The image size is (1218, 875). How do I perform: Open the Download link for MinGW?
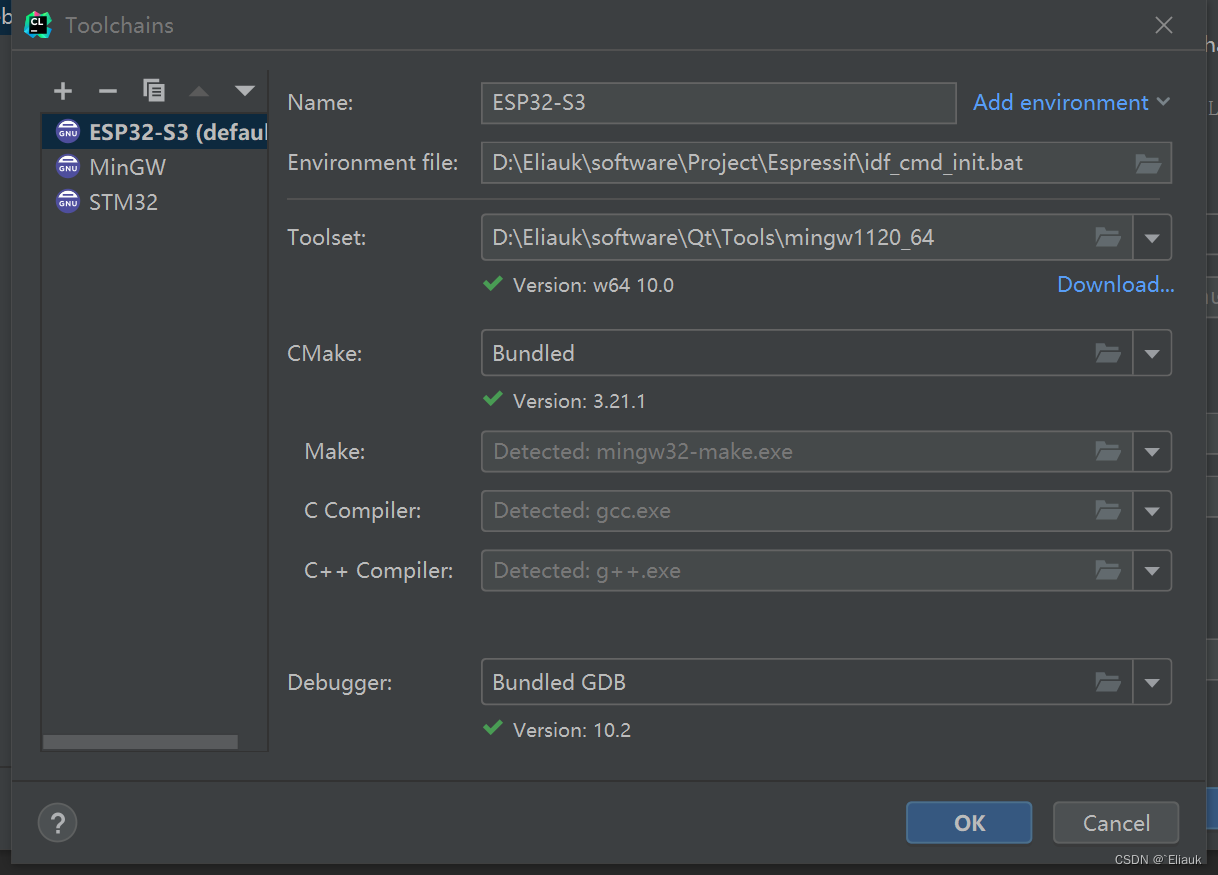point(1114,284)
